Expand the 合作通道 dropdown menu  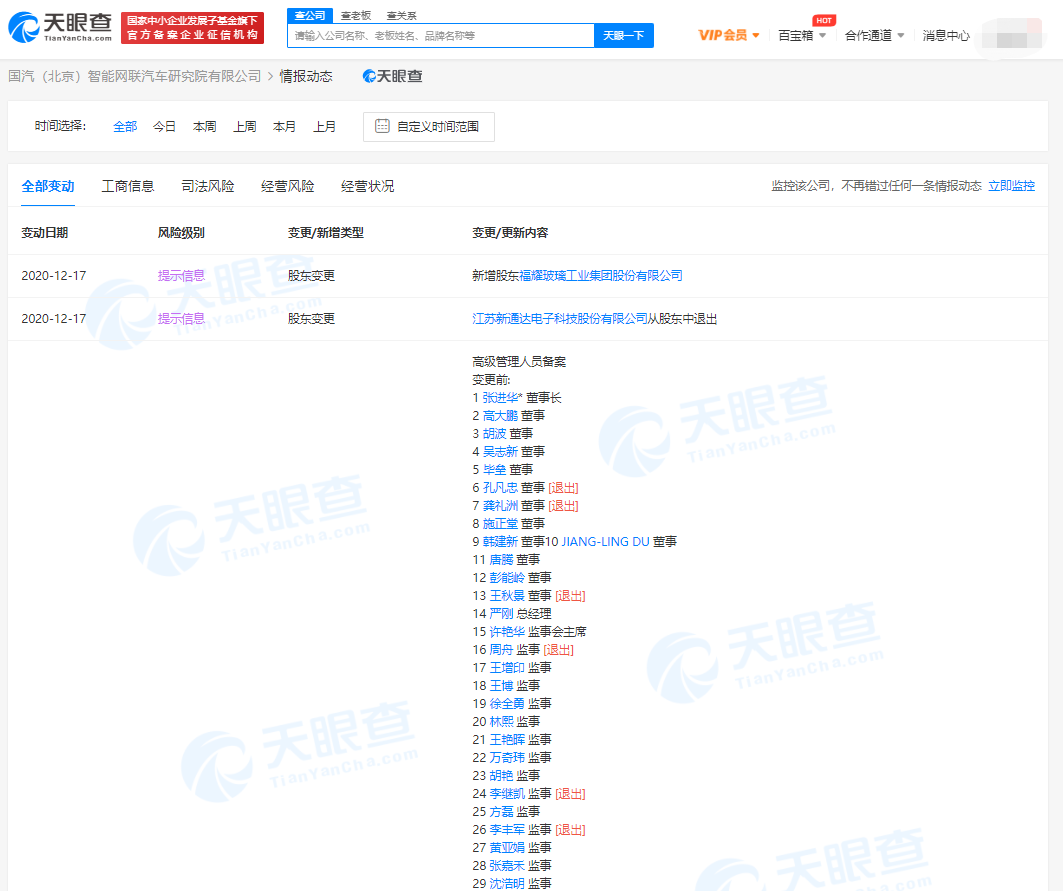875,35
